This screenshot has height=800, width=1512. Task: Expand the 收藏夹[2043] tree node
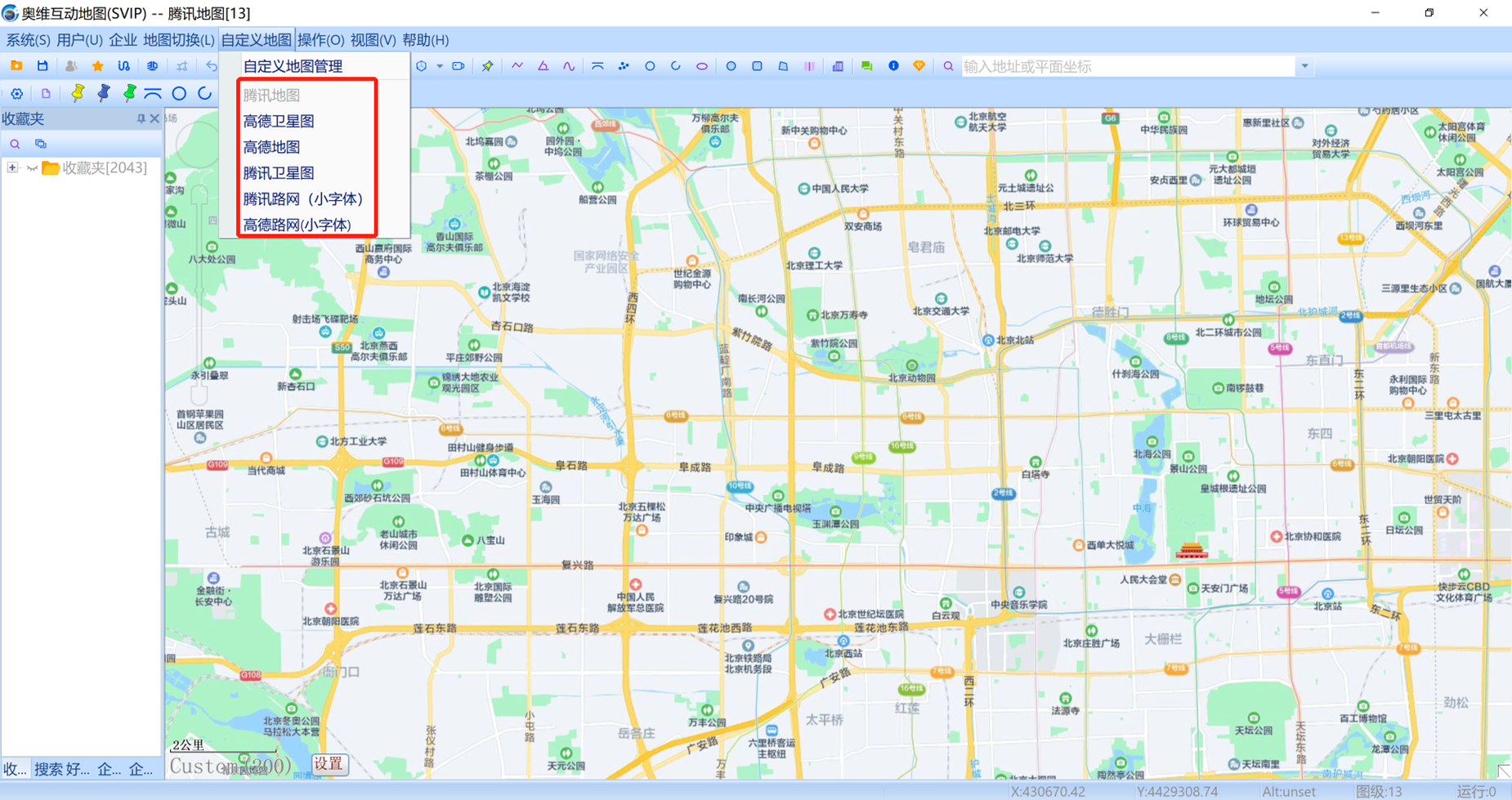12,168
